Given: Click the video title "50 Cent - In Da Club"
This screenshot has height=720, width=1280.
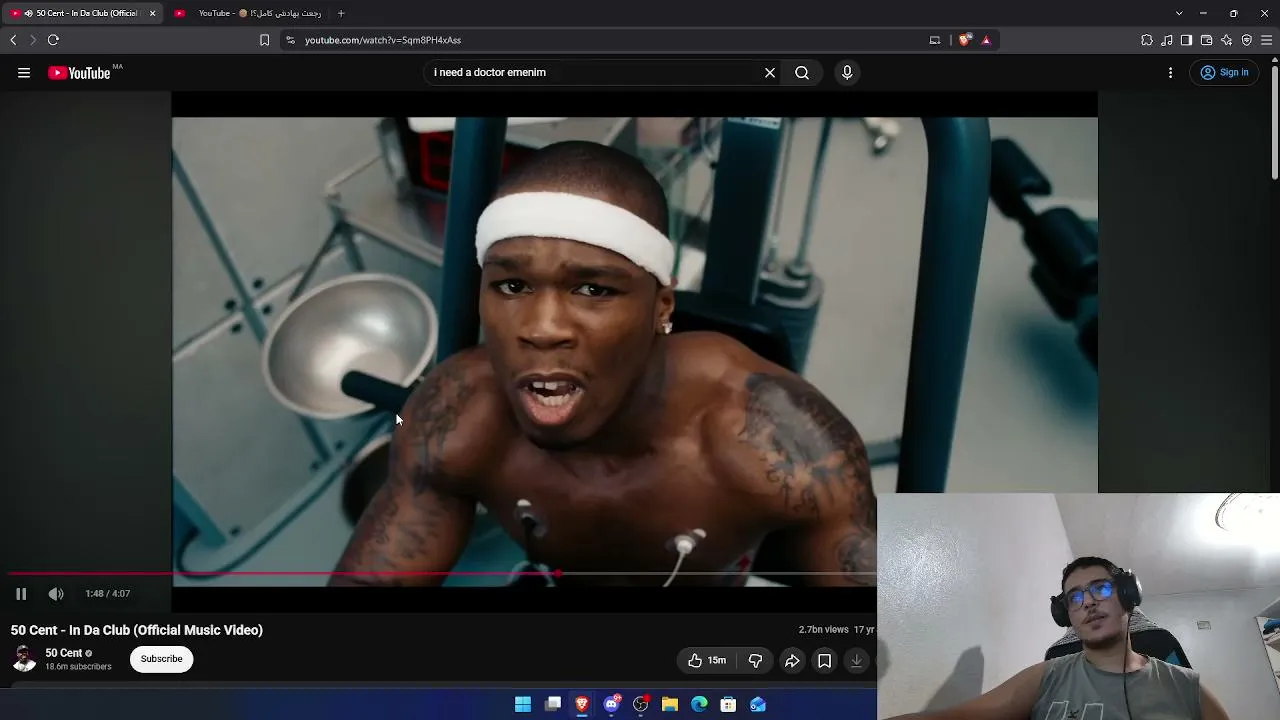Looking at the screenshot, I should 137,630.
